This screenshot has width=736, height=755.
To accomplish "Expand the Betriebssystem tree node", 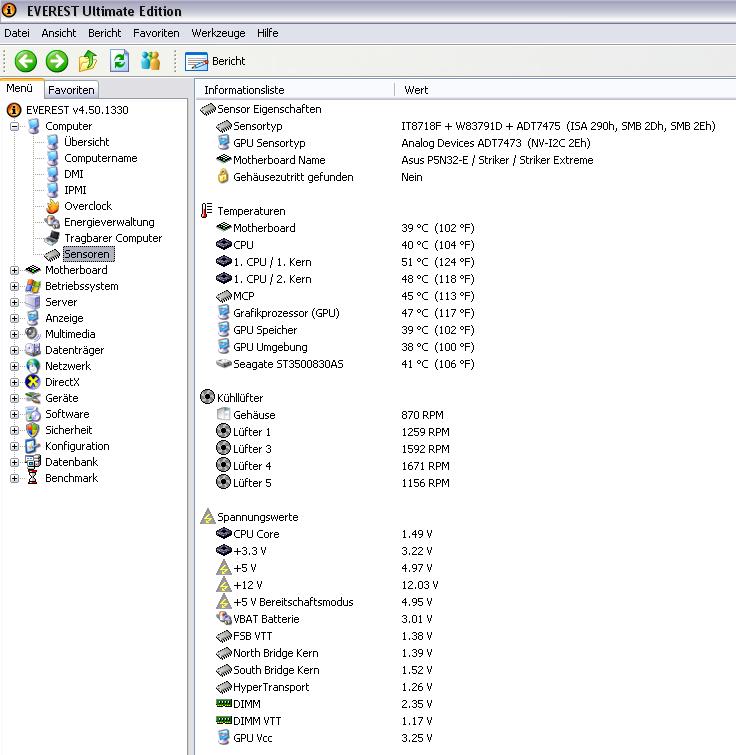I will (14, 286).
